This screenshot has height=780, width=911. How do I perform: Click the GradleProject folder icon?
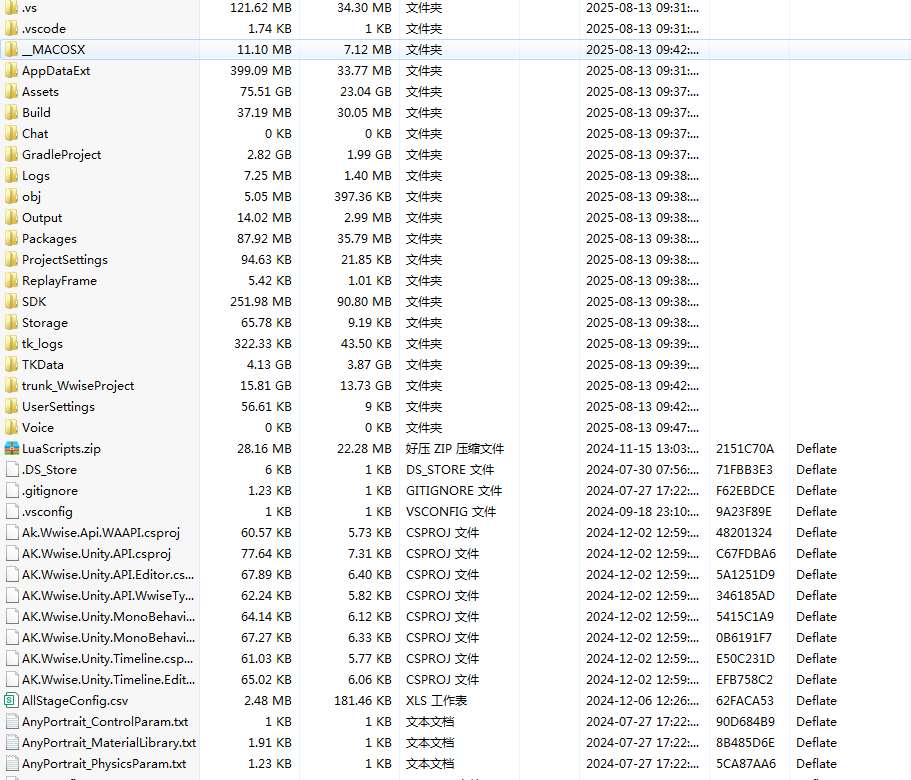point(12,155)
